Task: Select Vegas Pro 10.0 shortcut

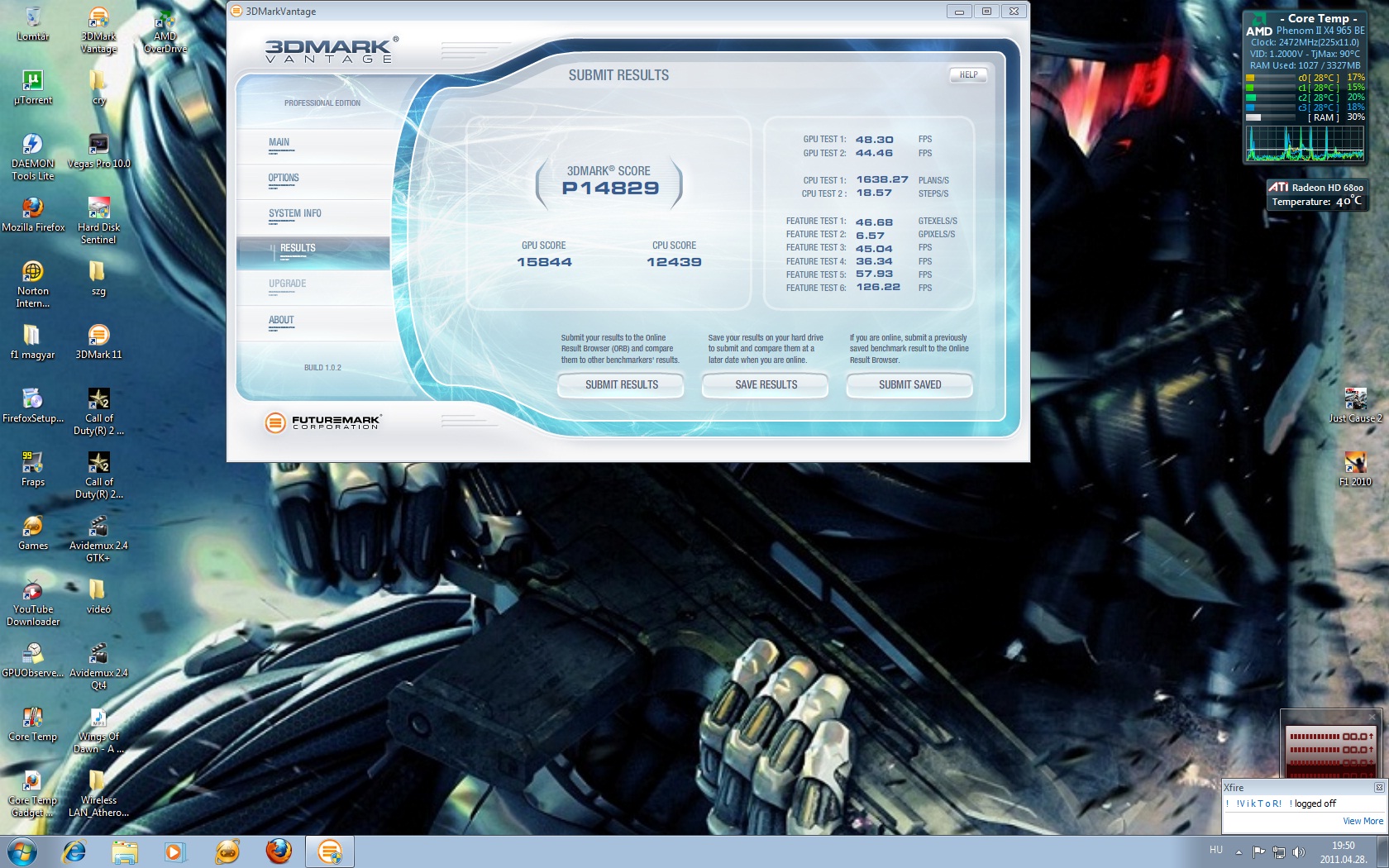Action: point(98,151)
